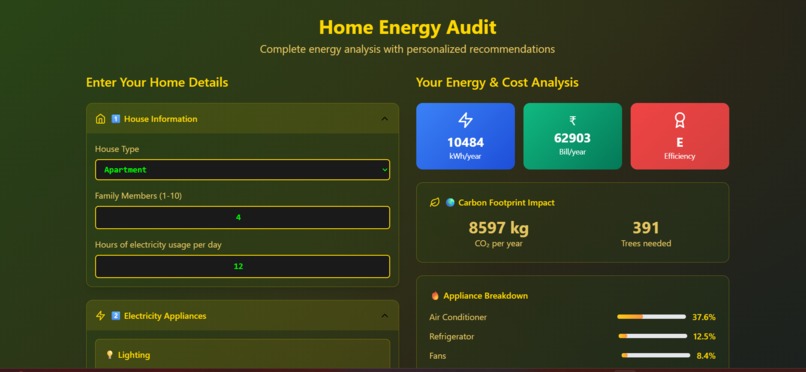Viewport: 806px width, 372px height.
Task: Click the 'House Type' field label
Action: [x=117, y=149]
